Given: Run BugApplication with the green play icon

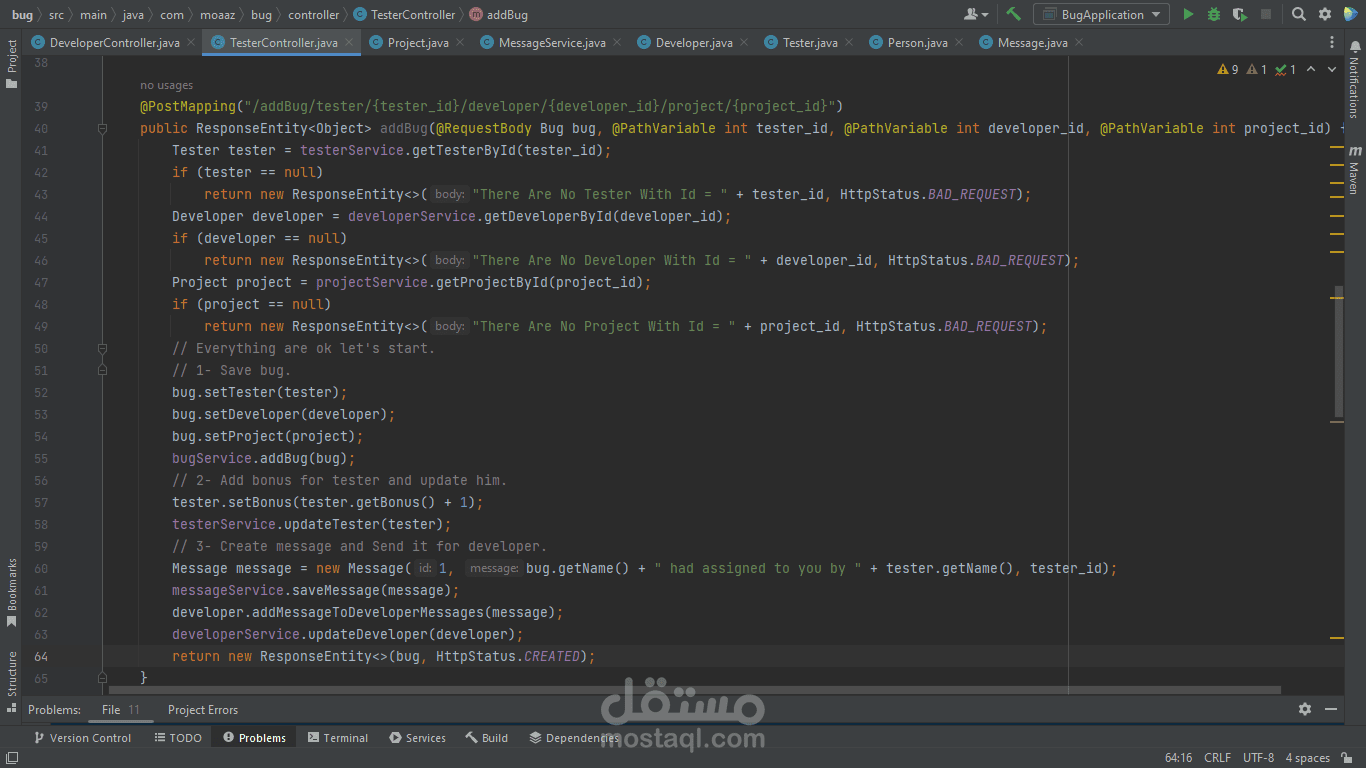Looking at the screenshot, I should tap(1188, 14).
